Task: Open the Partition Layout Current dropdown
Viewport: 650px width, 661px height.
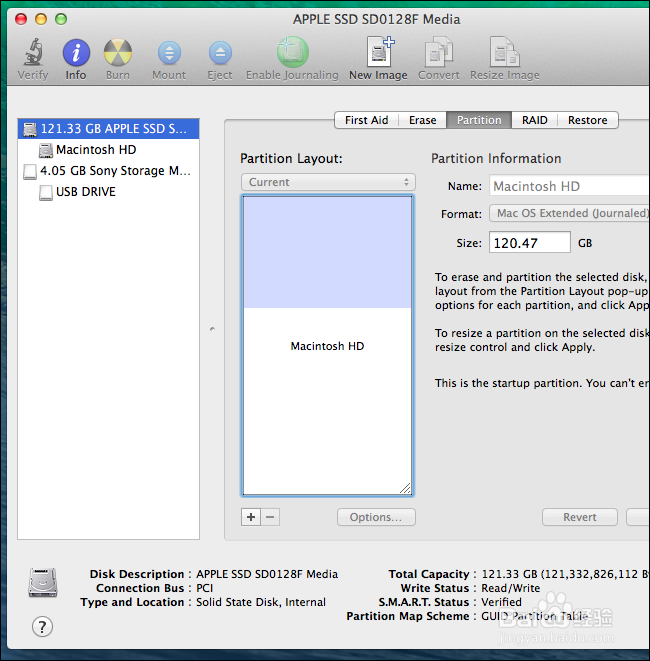Action: 328,182
